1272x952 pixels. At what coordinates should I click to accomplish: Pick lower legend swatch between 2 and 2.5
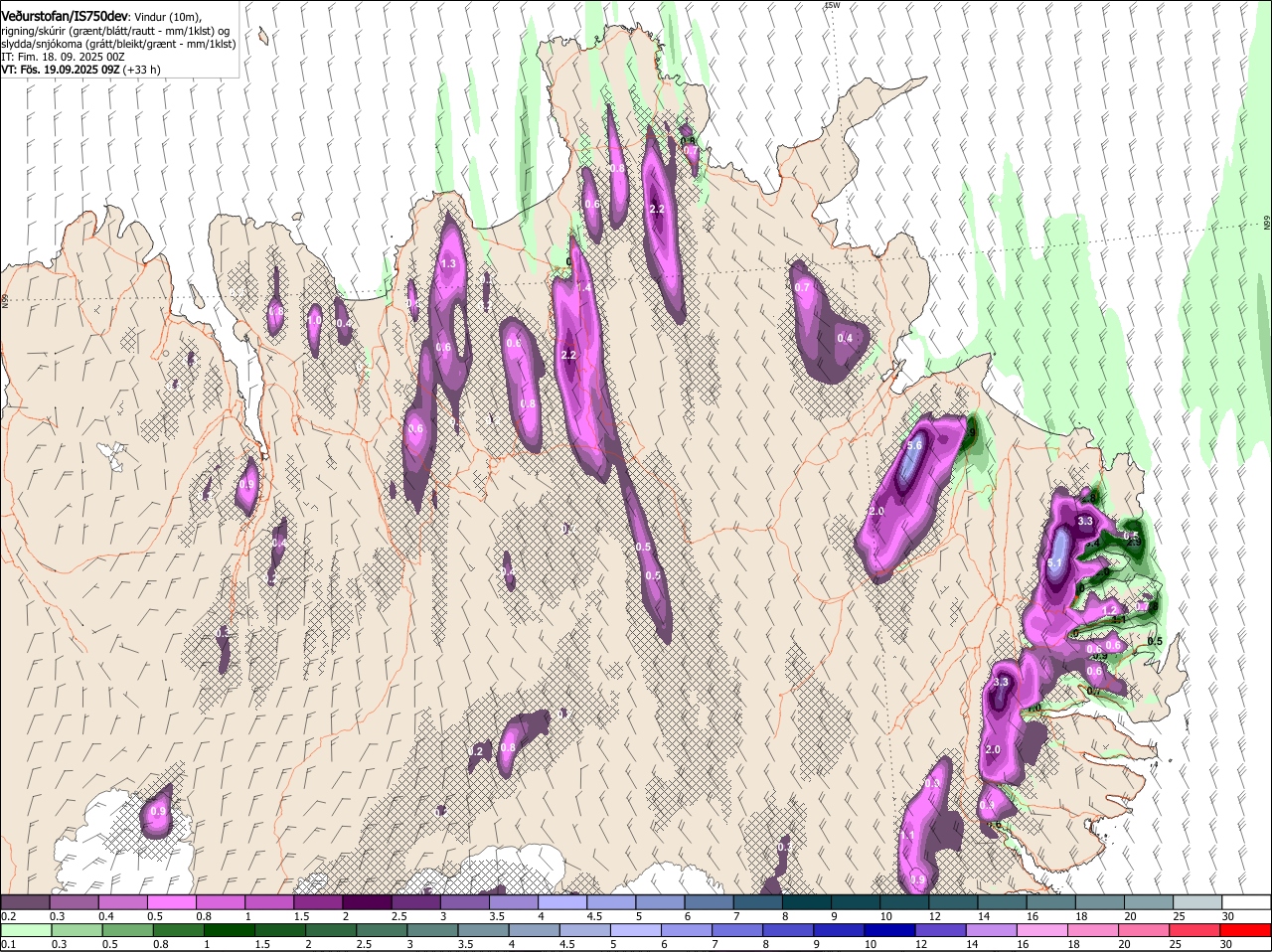point(331,929)
